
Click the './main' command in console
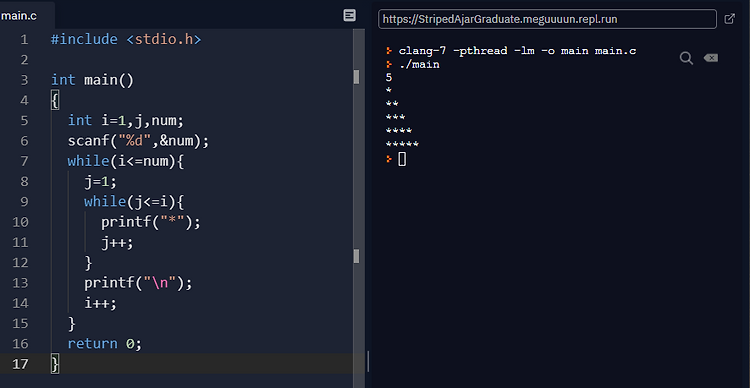419,64
